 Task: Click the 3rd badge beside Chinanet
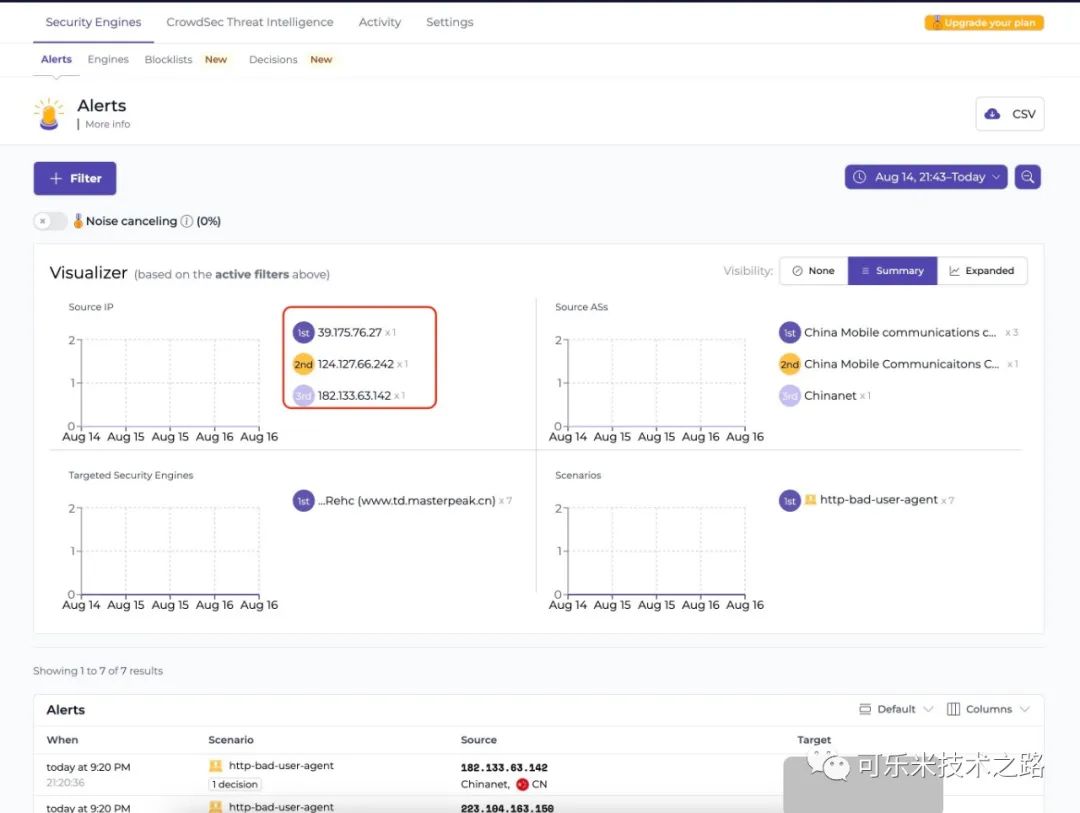pyautogui.click(x=789, y=395)
